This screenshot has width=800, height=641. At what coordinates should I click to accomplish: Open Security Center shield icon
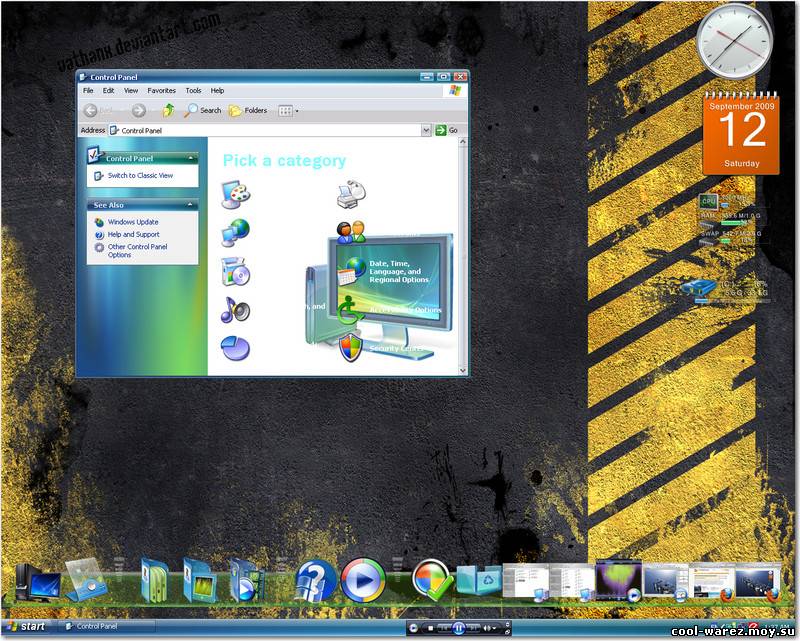pos(351,348)
